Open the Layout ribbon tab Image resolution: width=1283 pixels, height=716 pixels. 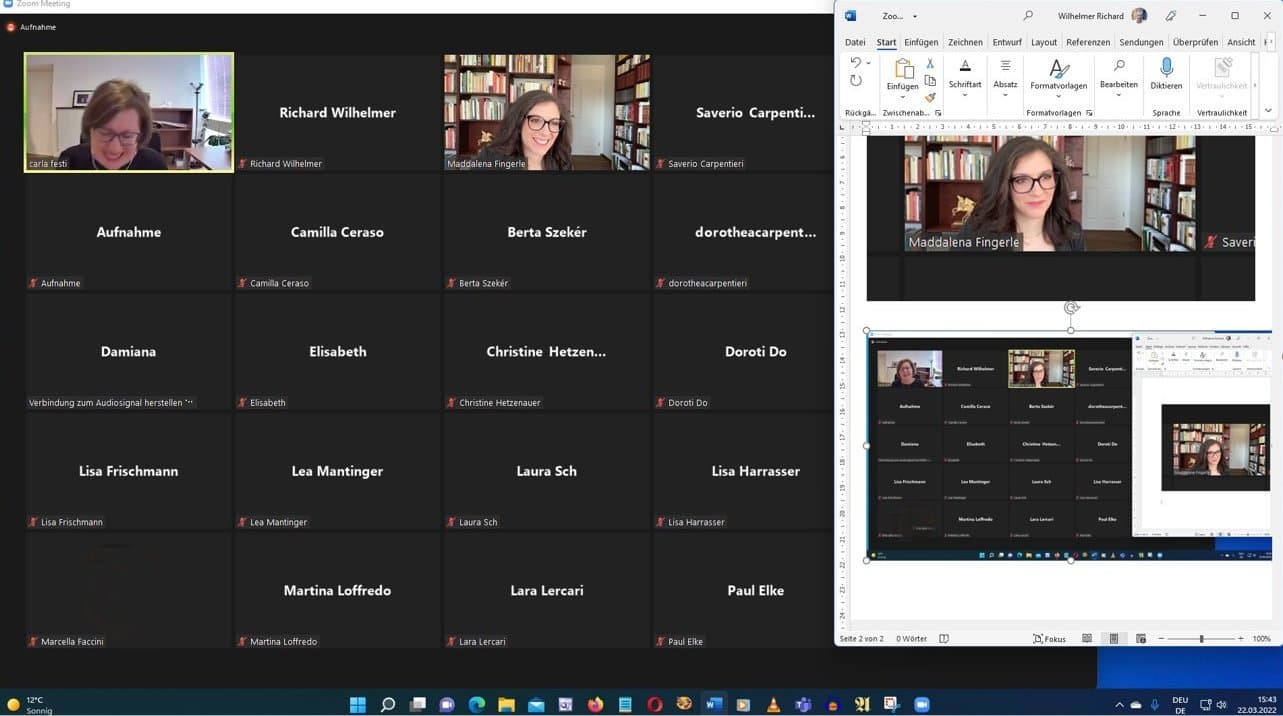pyautogui.click(x=1043, y=42)
